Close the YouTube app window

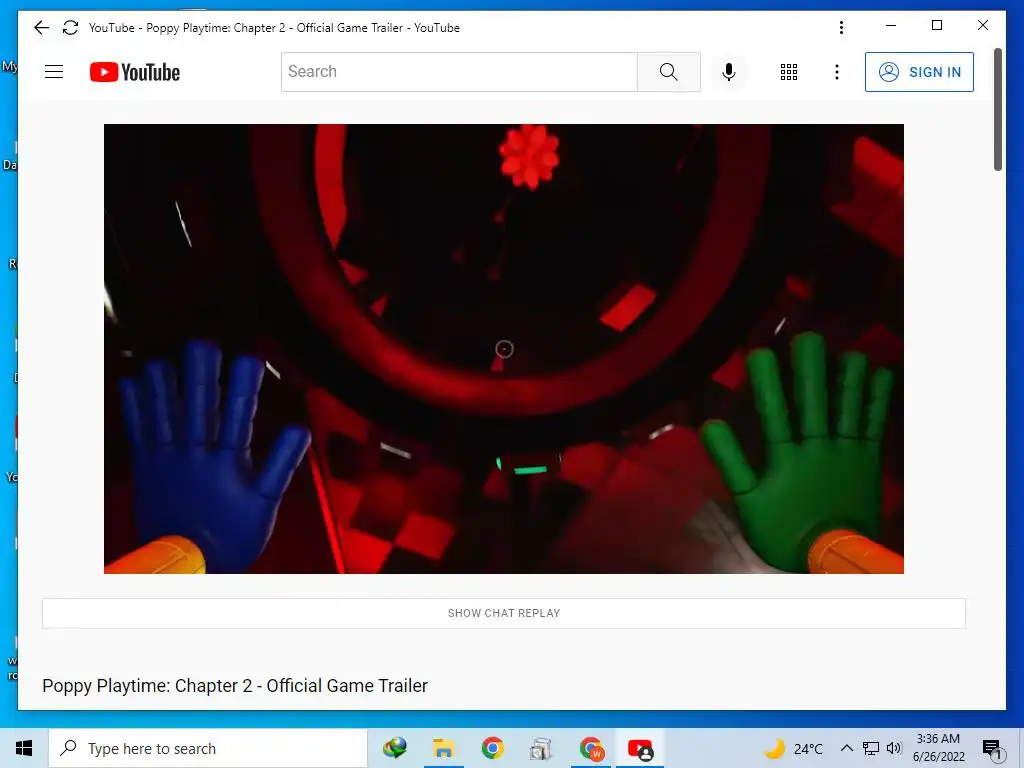983,25
